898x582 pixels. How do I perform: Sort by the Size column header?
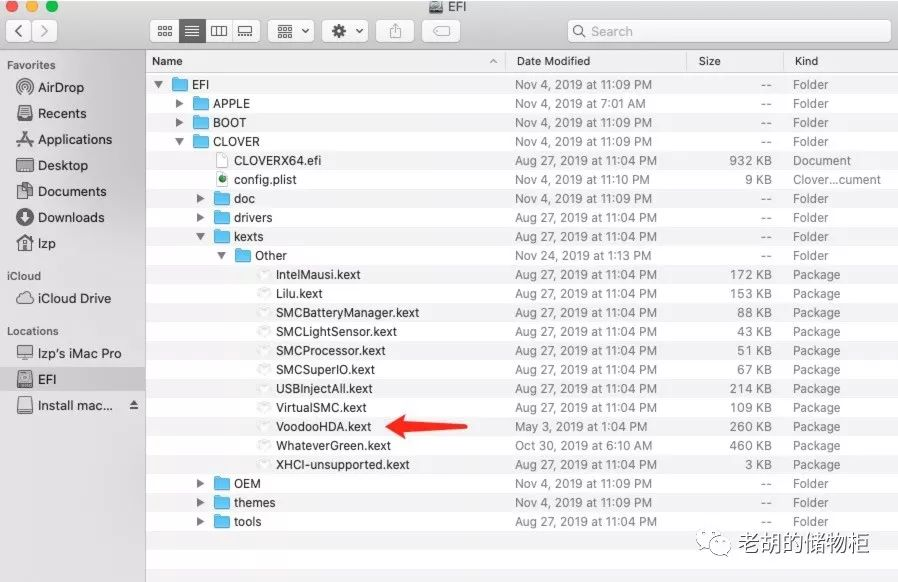pos(735,61)
